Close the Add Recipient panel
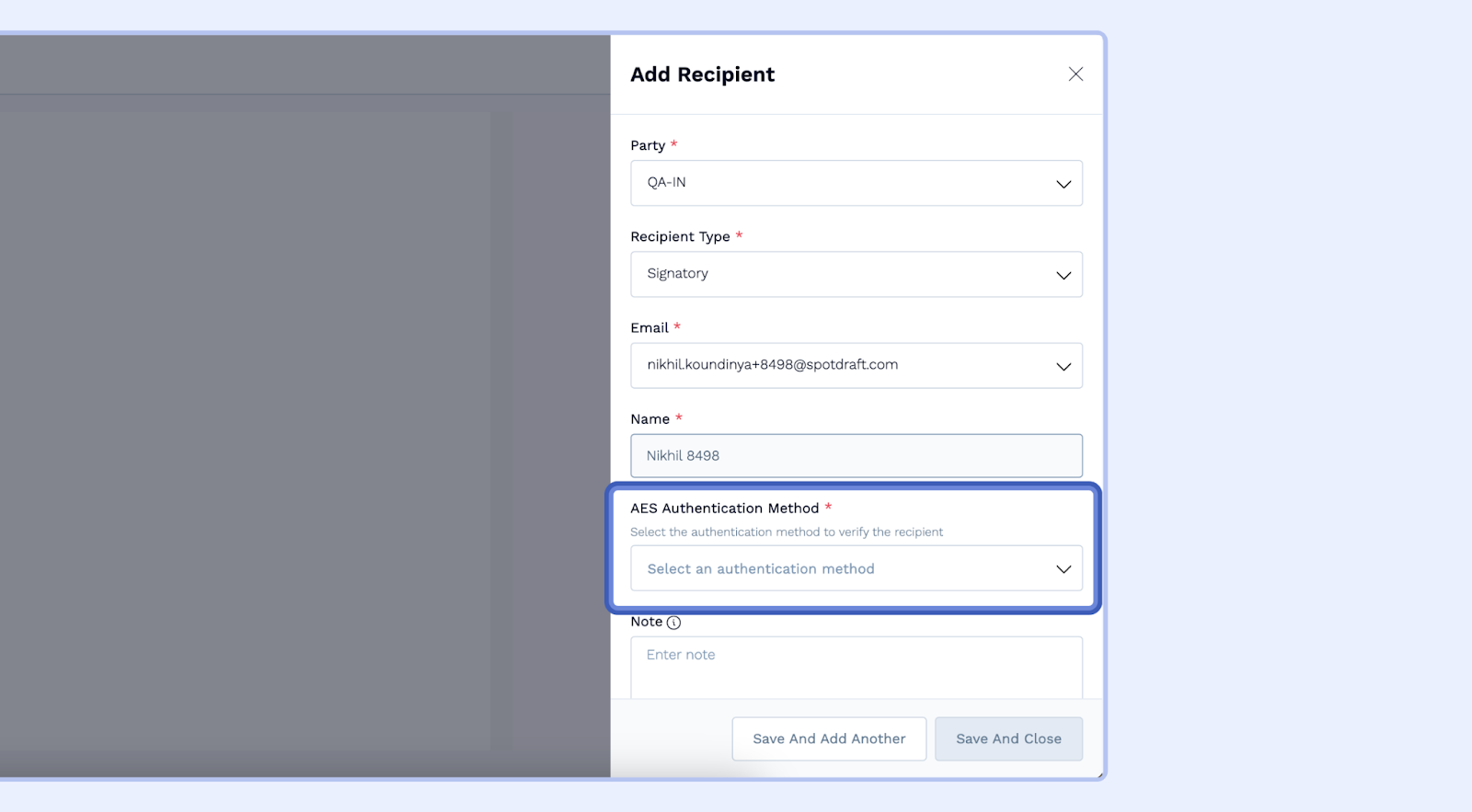The height and width of the screenshot is (812, 1472). point(1075,74)
